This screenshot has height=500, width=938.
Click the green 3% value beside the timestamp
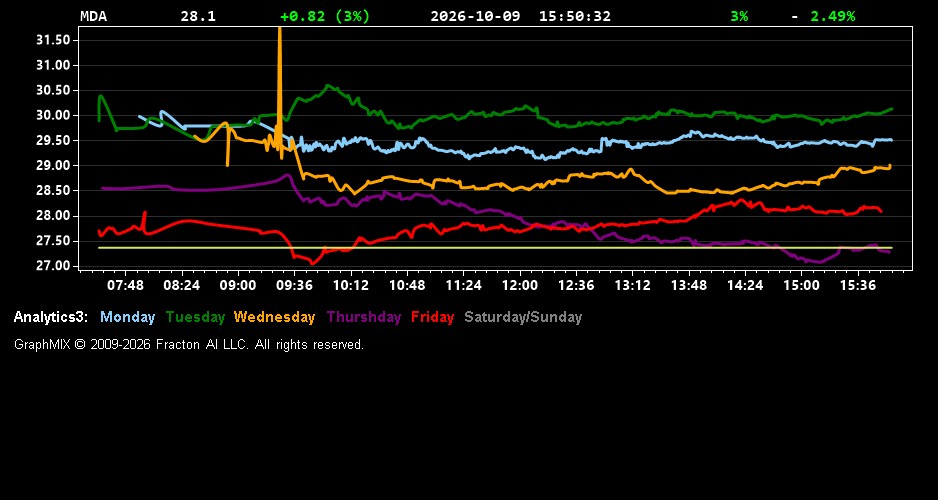coord(739,16)
